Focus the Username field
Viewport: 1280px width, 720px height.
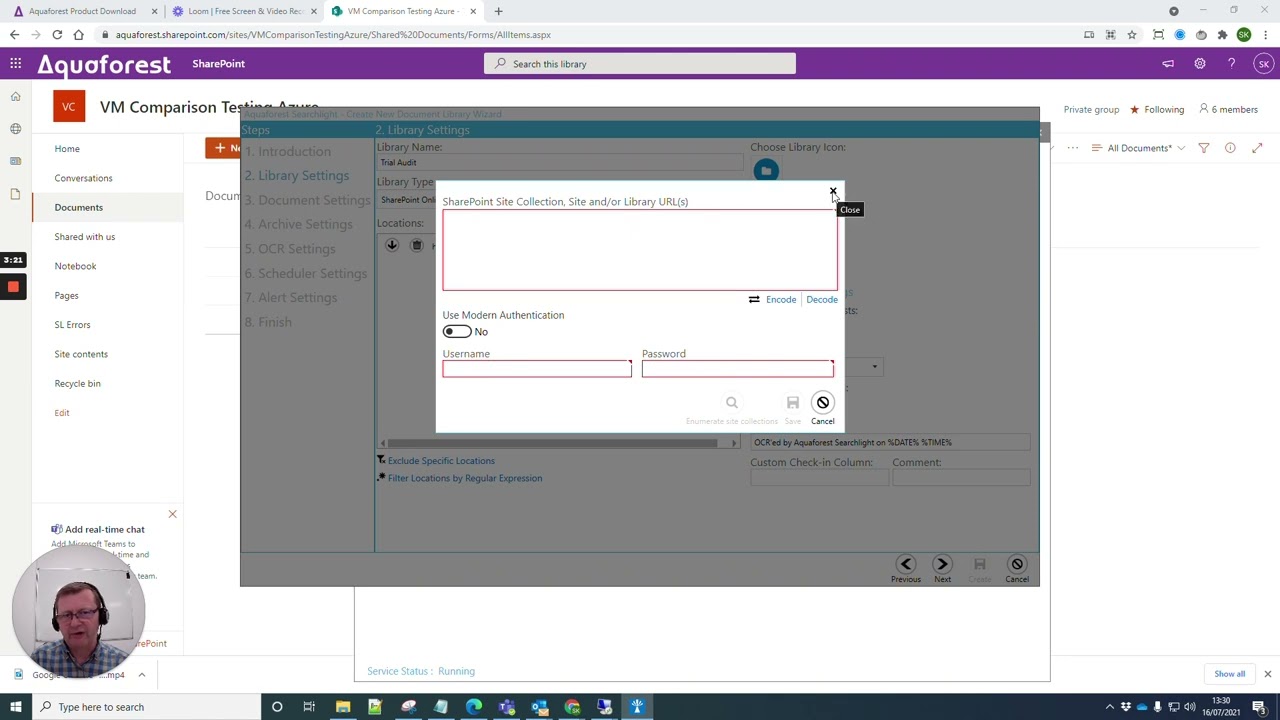tap(537, 369)
